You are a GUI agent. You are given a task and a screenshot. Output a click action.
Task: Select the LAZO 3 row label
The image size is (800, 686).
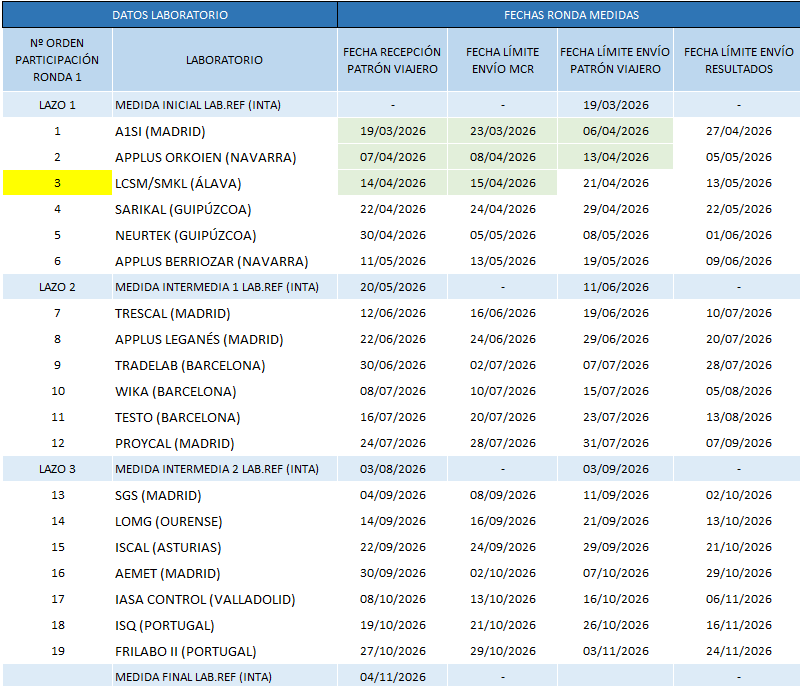click(x=57, y=469)
